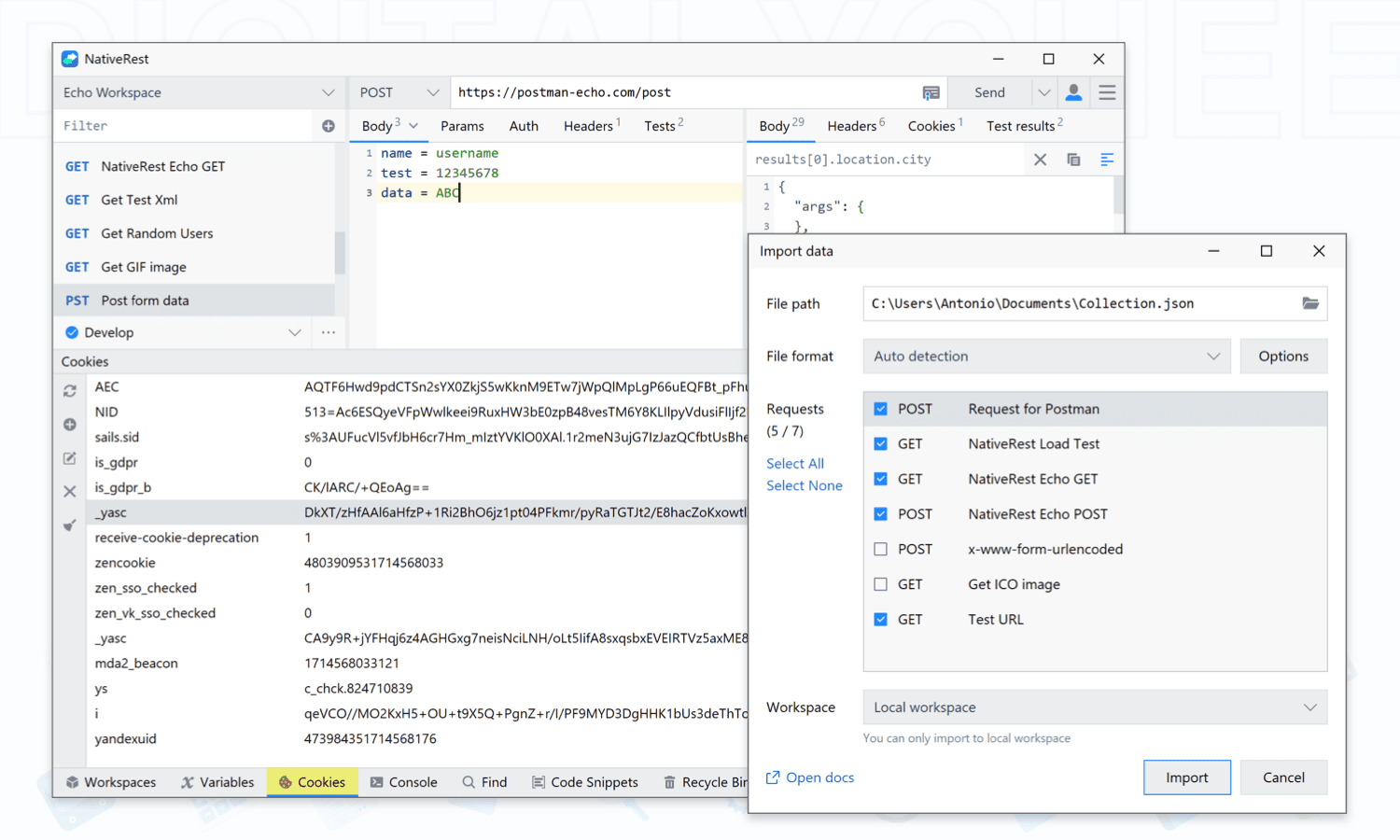Browse for file with folder icon
The image size is (1400, 840).
[1310, 303]
